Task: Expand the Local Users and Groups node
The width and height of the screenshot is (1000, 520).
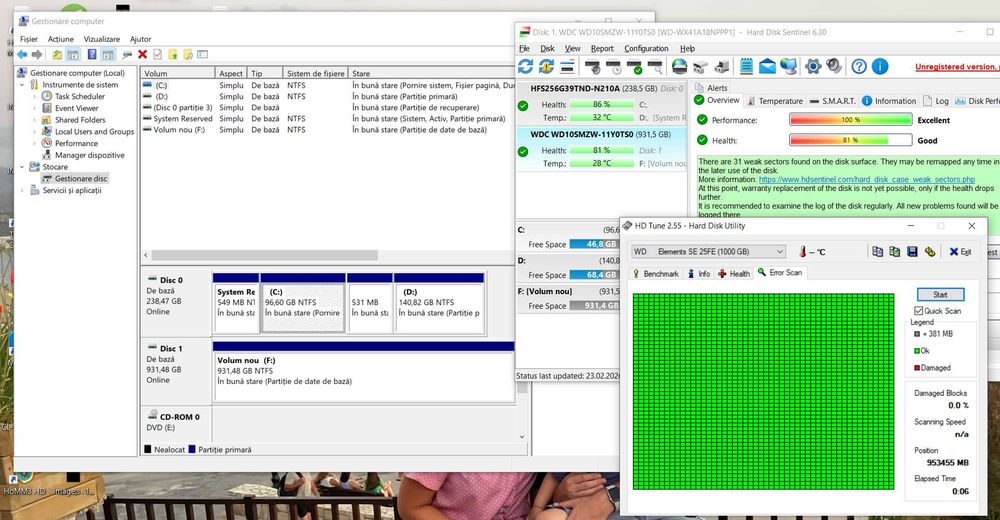Action: pos(34,132)
